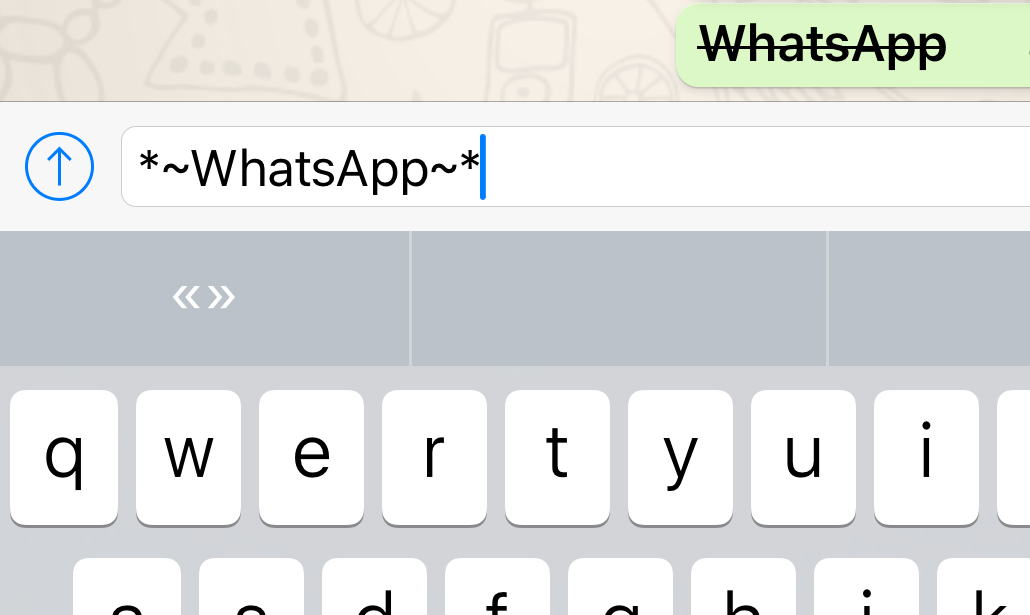
Task: Tap the q key on the keyboard
Action: 64,458
